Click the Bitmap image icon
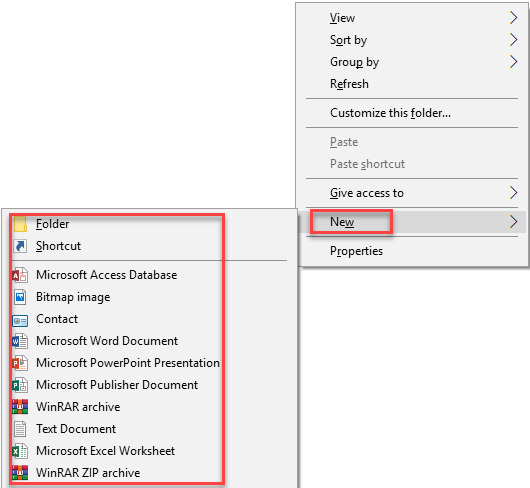The width and height of the screenshot is (530, 488). coord(20,297)
